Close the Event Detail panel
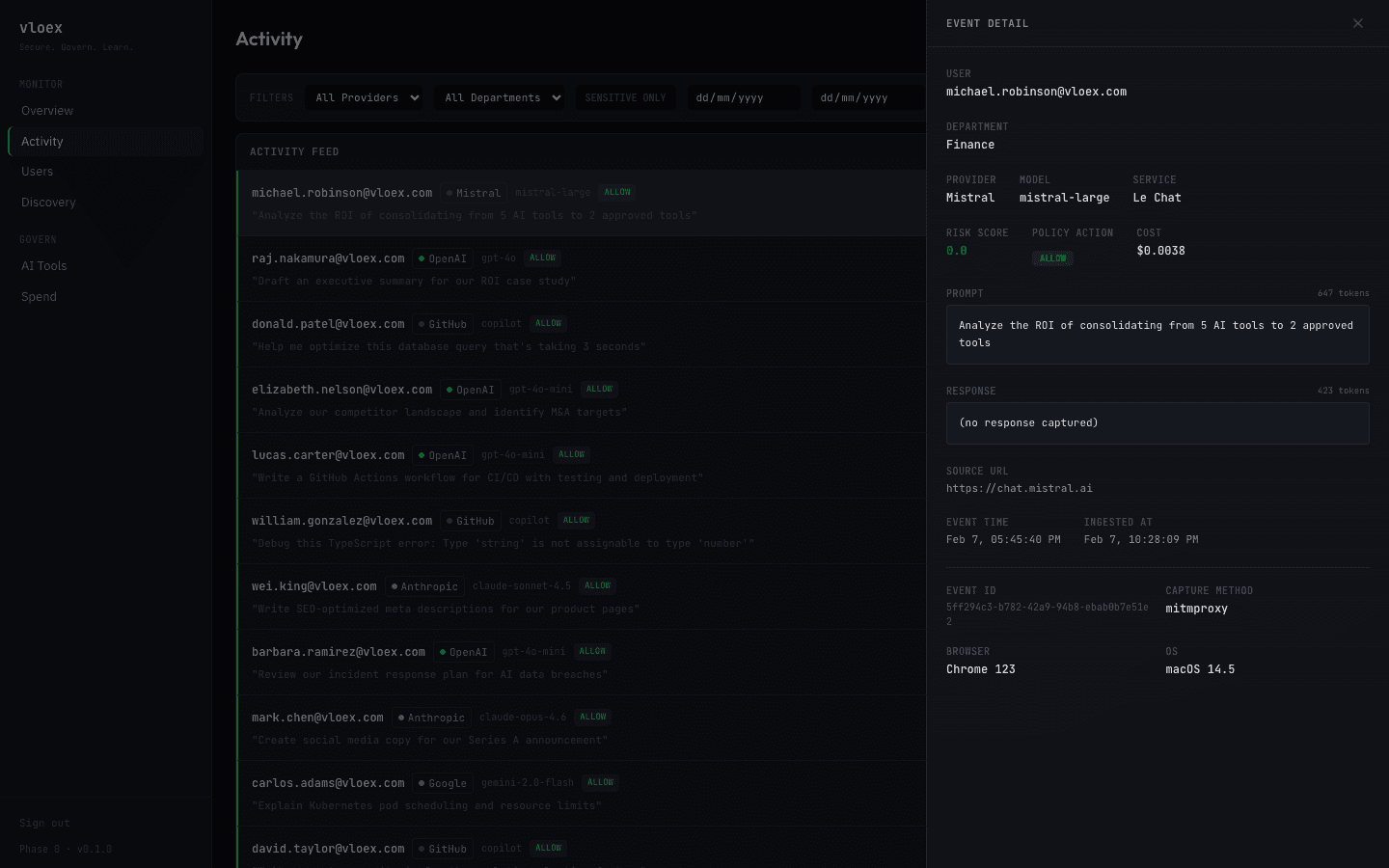 tap(1357, 23)
